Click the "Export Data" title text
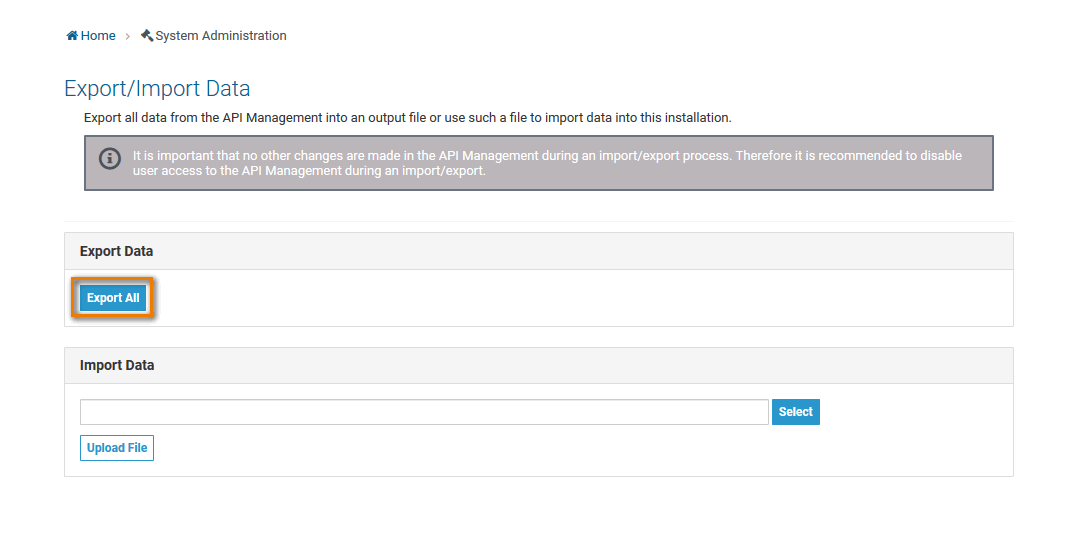Image resolution: width=1078 pixels, height=538 pixels. point(116,251)
